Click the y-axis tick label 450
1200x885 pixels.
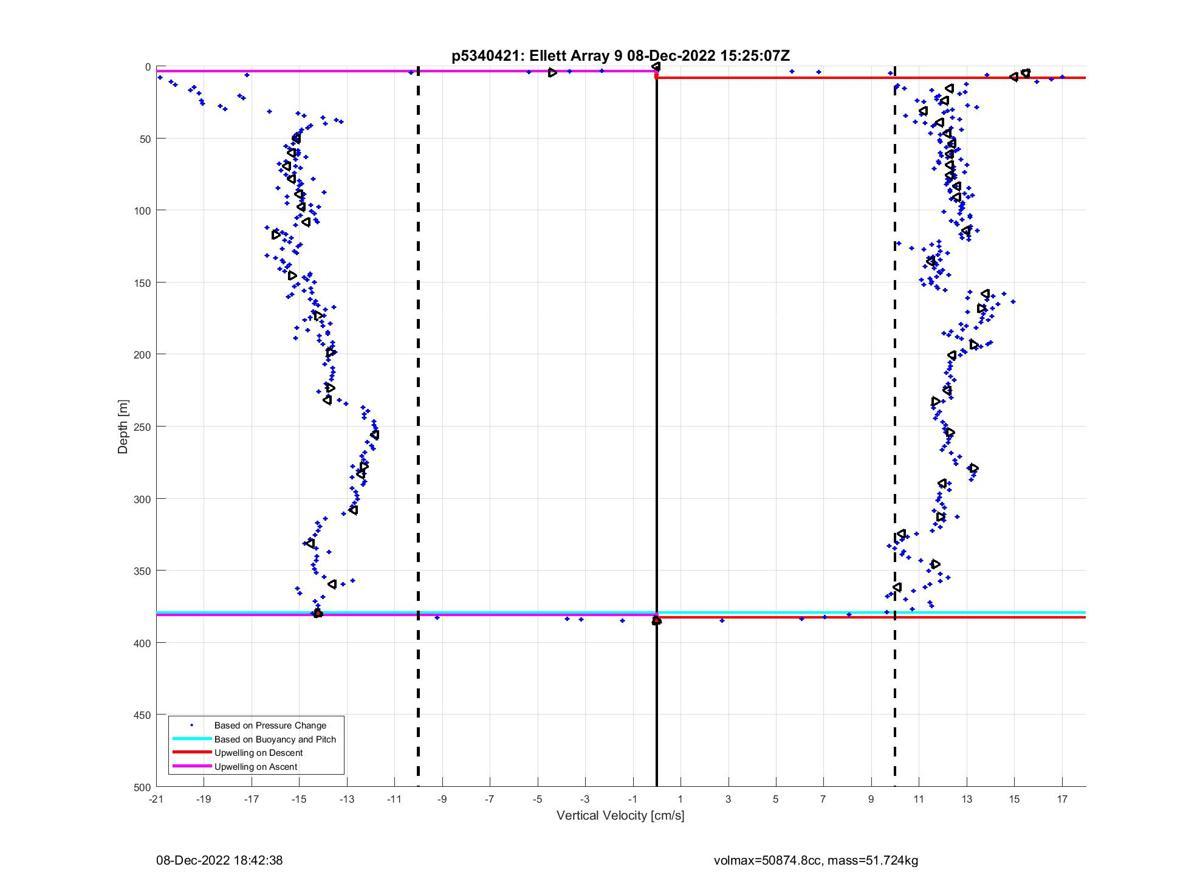click(142, 716)
